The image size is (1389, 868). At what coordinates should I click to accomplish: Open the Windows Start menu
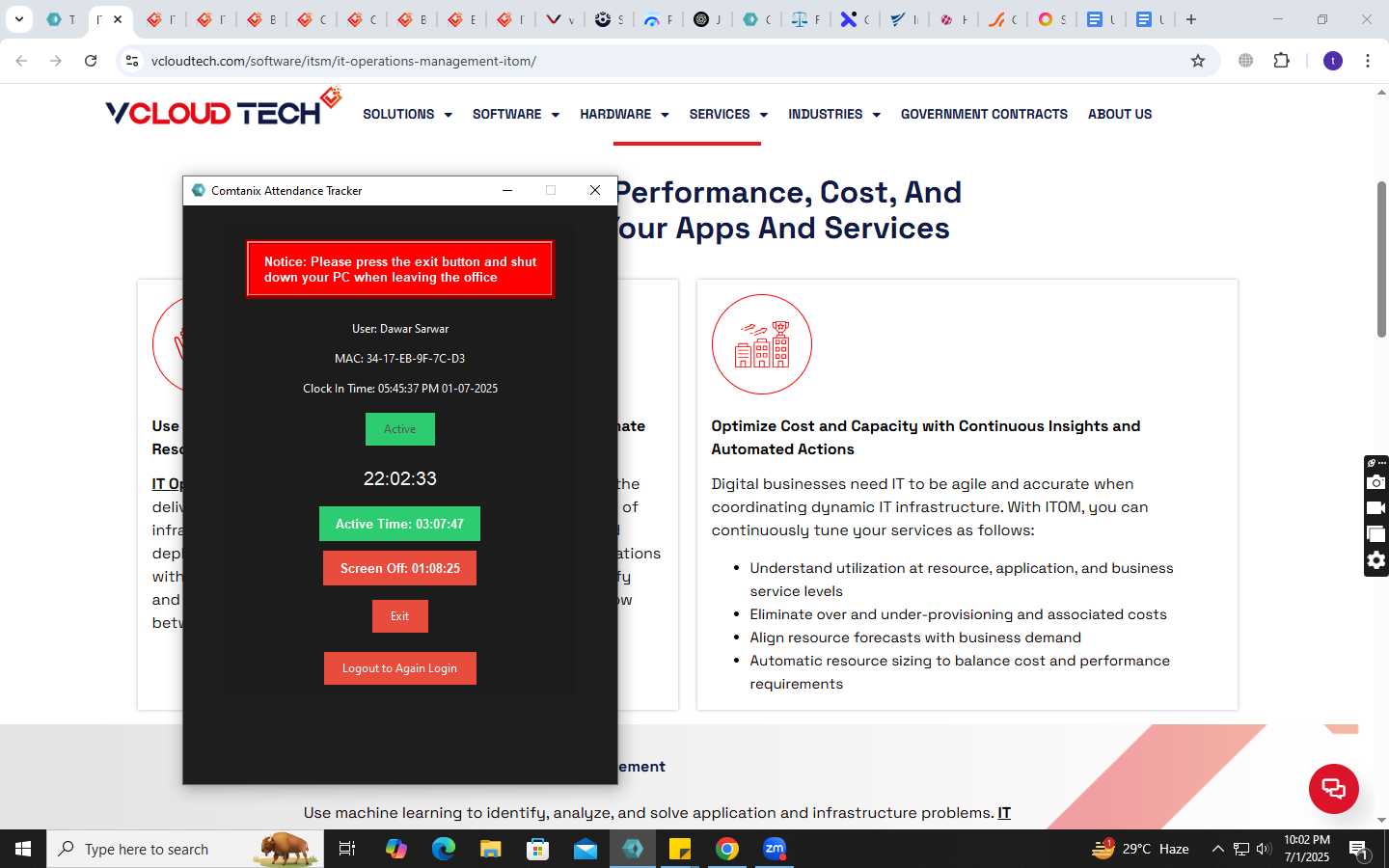click(x=23, y=849)
